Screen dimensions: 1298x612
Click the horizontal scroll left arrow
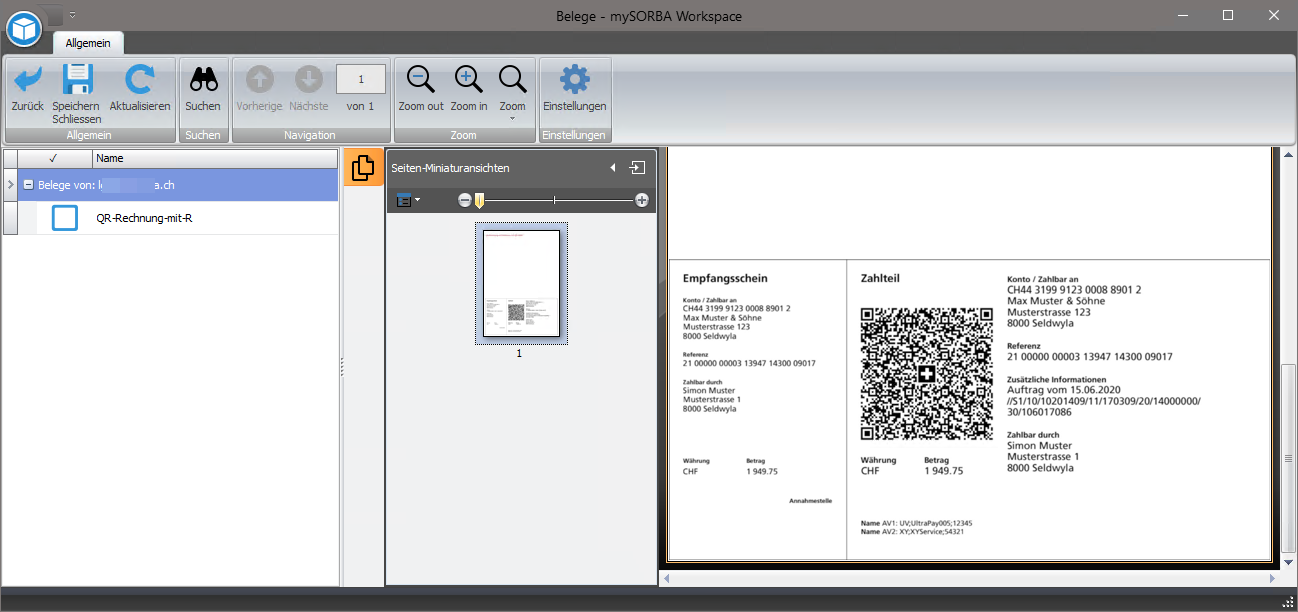(x=666, y=578)
